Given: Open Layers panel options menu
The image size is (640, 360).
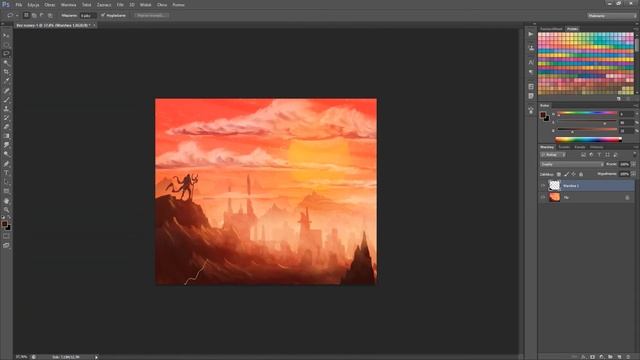Looking at the screenshot, I should pos(636,147).
